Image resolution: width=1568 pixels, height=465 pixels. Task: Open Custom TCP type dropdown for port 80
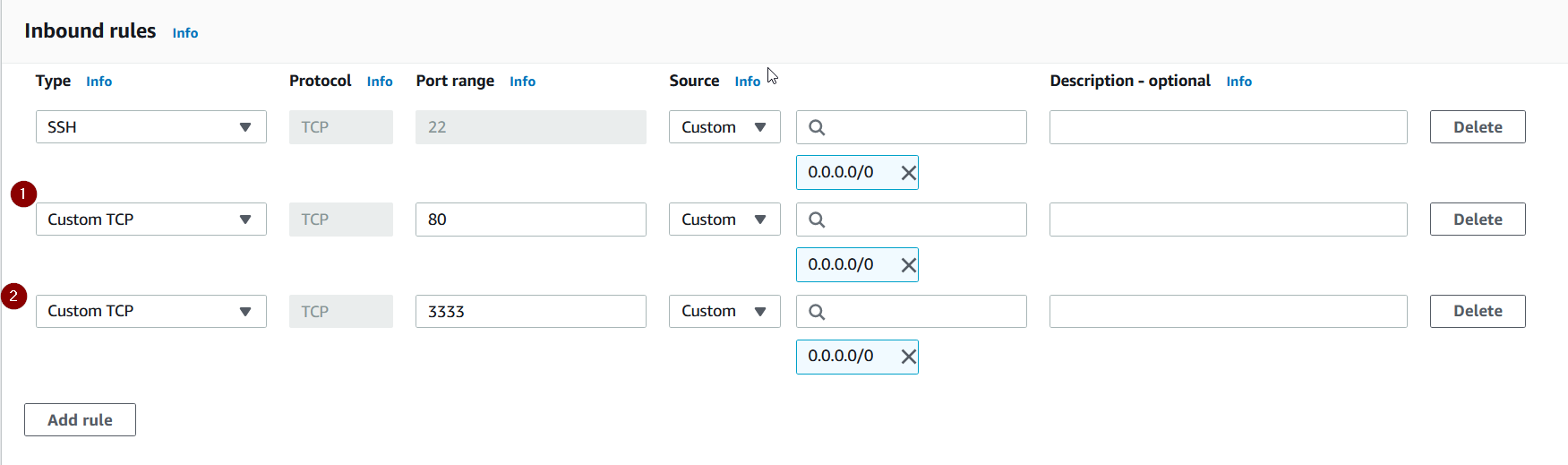click(150, 220)
